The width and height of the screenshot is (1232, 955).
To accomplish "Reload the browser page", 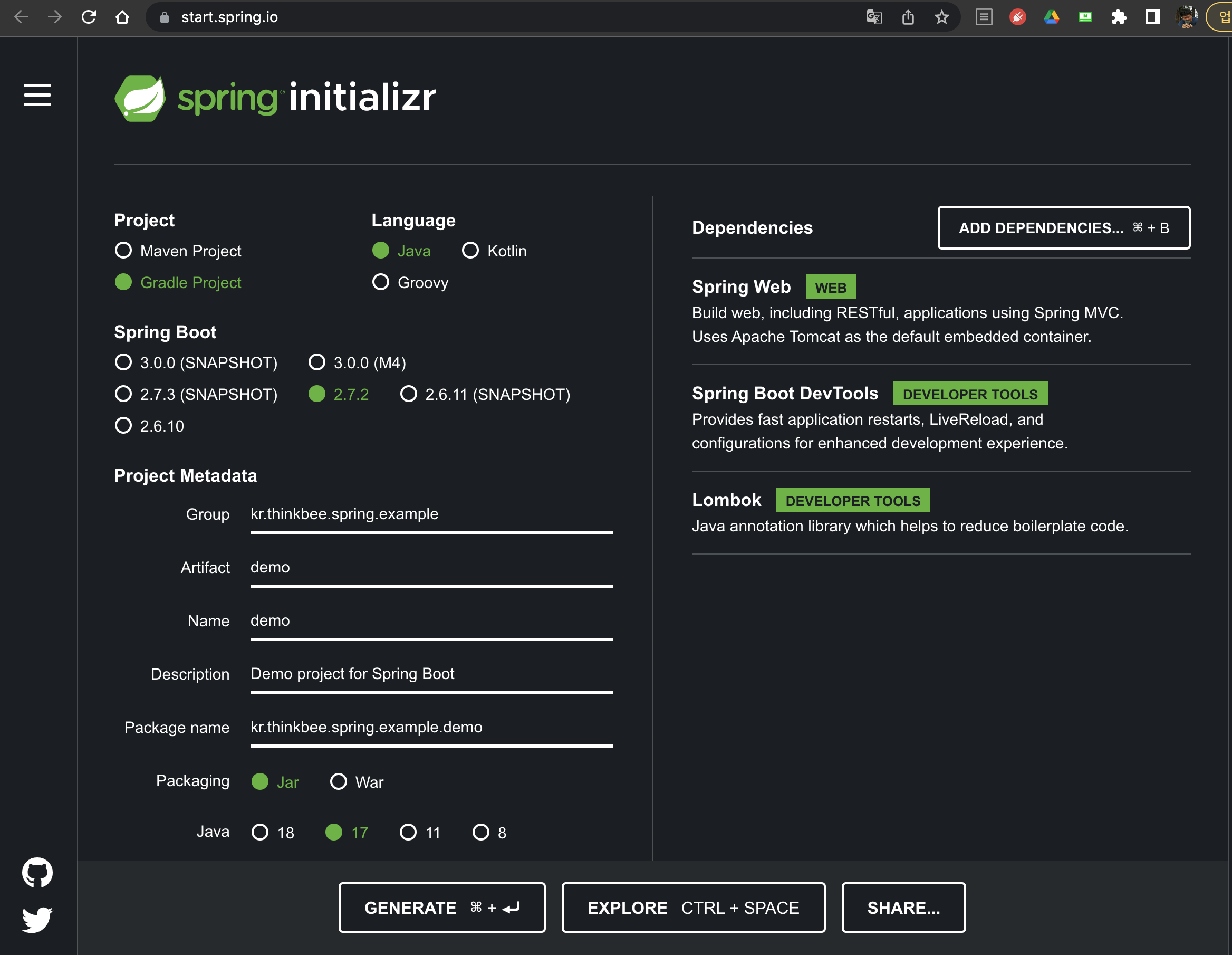I will [89, 17].
